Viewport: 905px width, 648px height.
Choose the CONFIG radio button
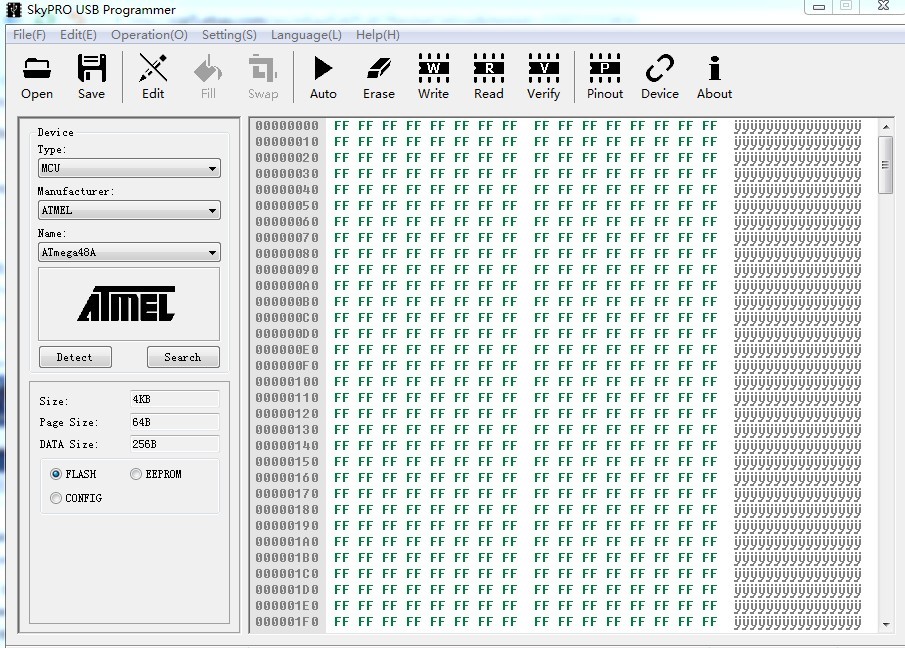pyautogui.click(x=56, y=498)
